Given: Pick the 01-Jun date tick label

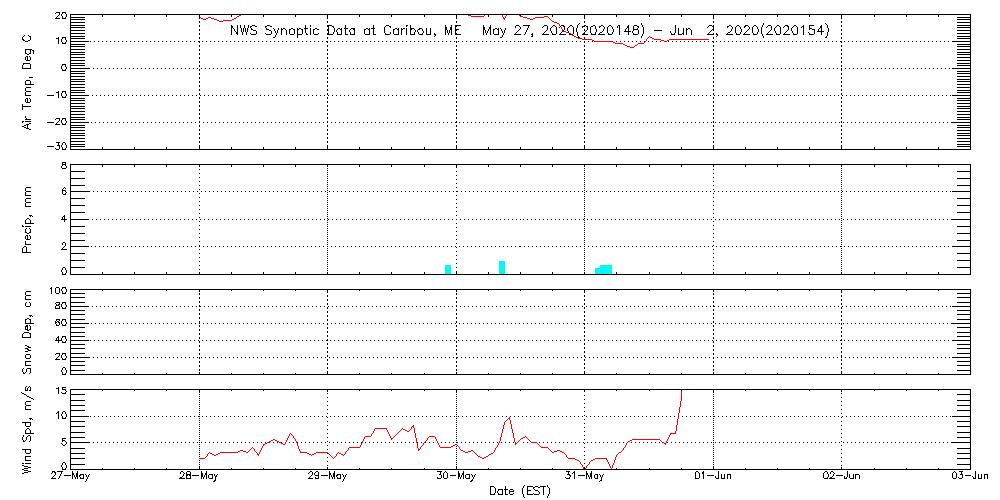Looking at the screenshot, I should (x=714, y=477).
